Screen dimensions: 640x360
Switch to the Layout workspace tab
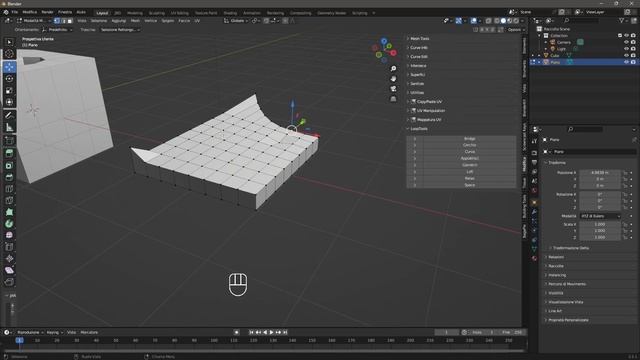coord(102,13)
